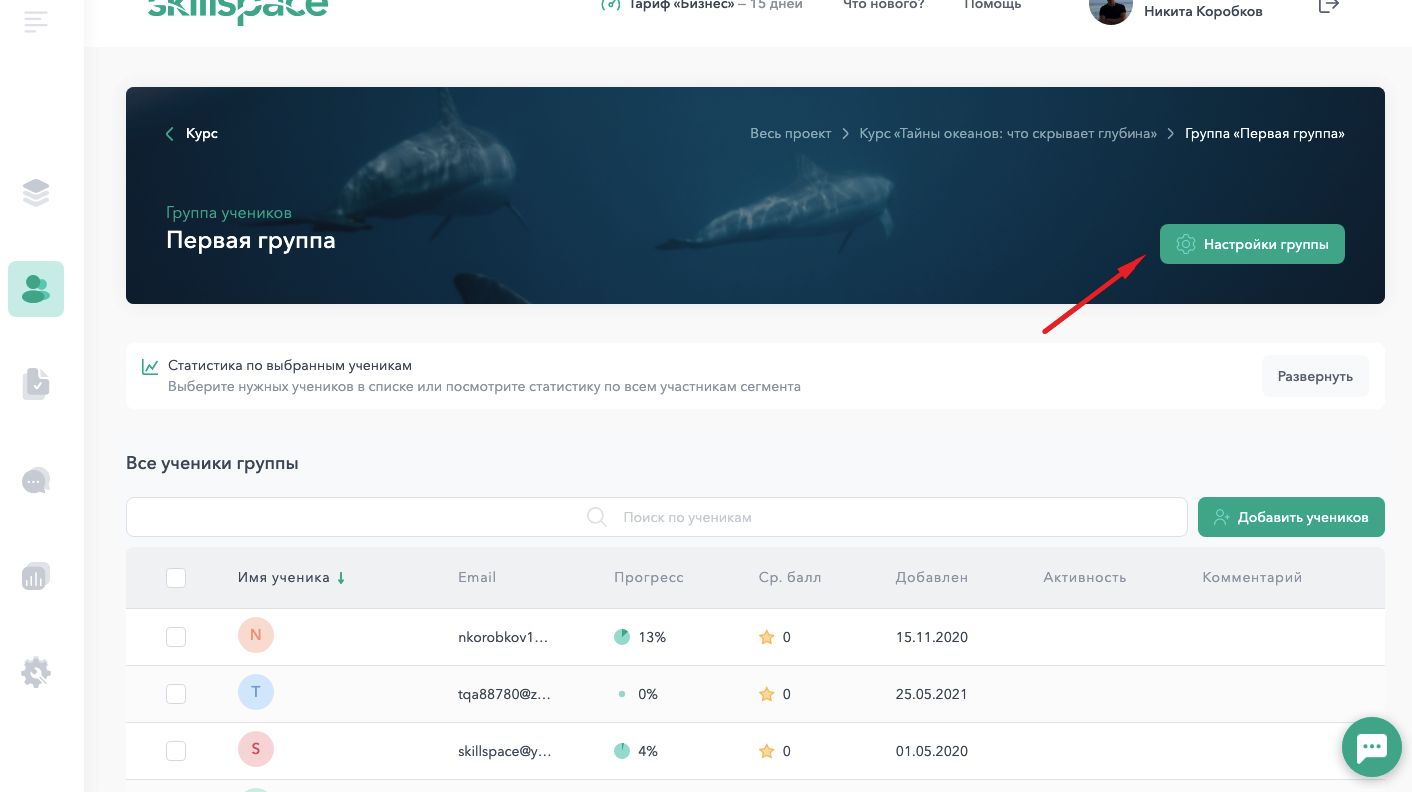Image resolution: width=1412 pixels, height=792 pixels.
Task: Click email tqa88780@z… cell
Action: click(x=505, y=694)
